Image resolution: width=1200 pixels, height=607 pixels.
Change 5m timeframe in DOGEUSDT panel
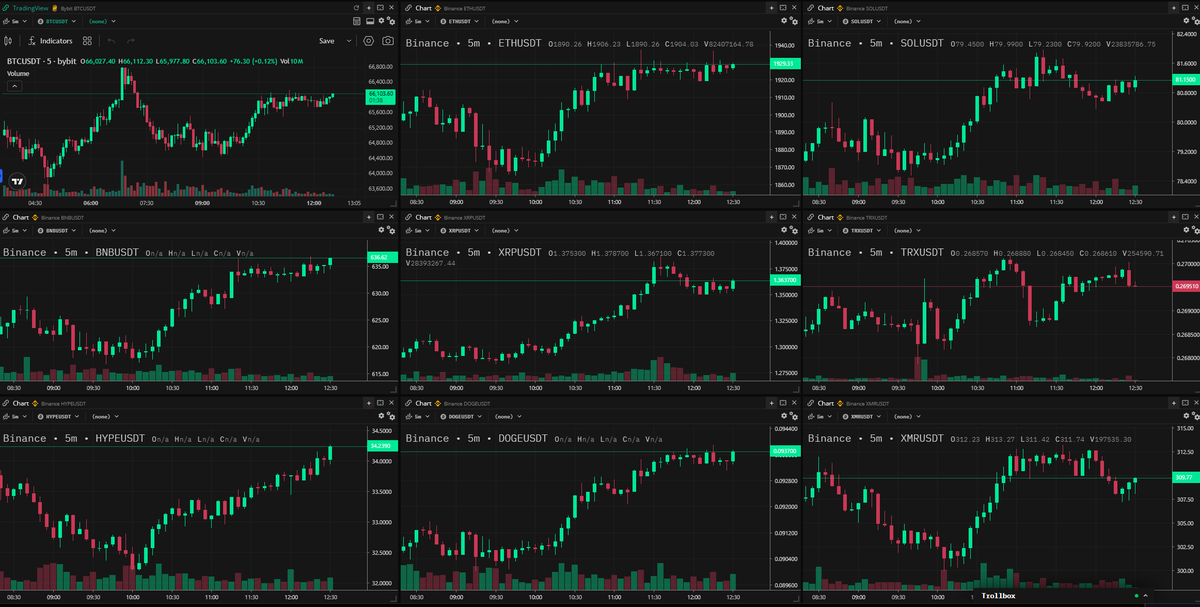click(418, 416)
